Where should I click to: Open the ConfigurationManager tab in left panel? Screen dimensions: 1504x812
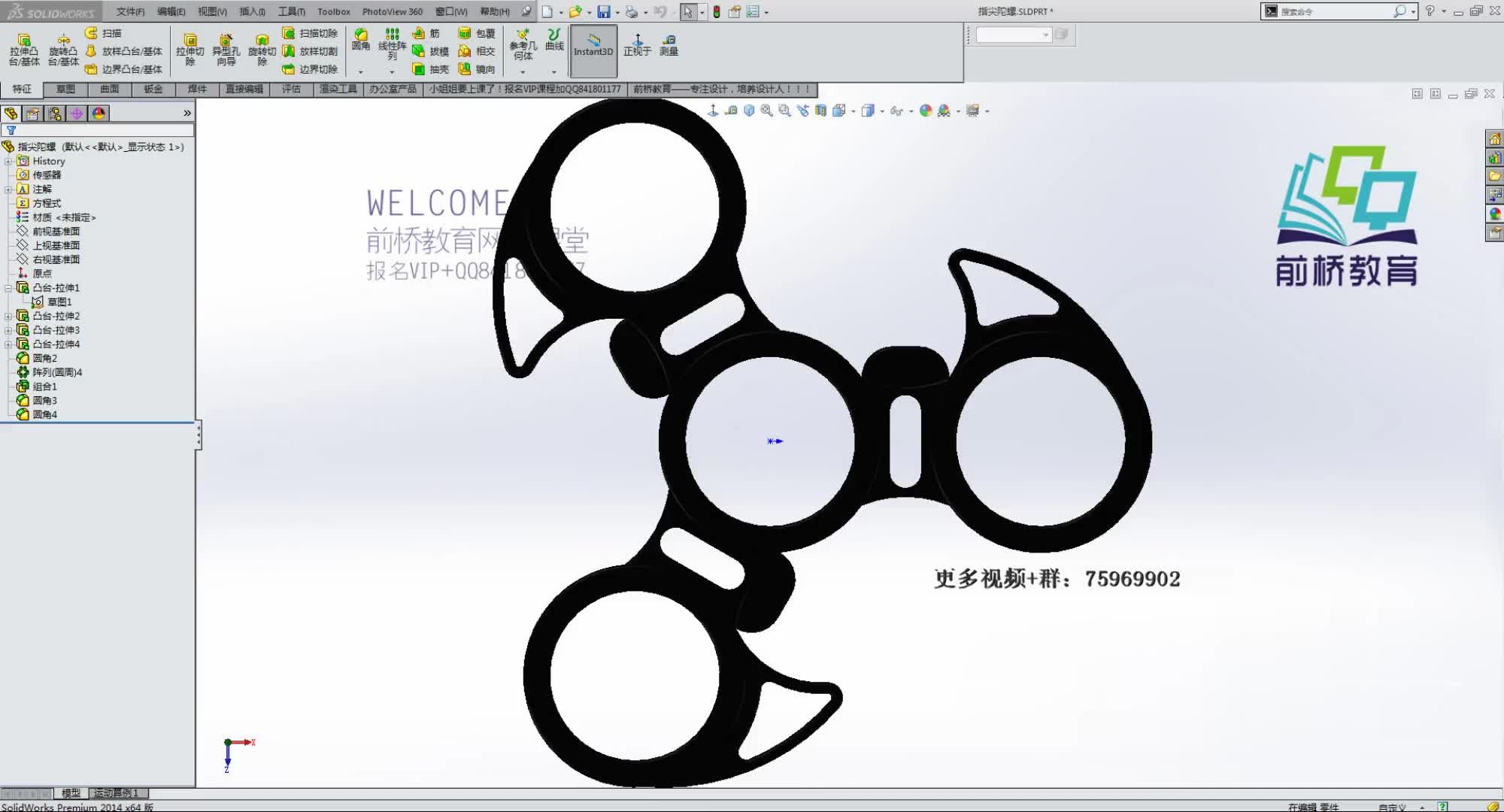click(x=54, y=114)
